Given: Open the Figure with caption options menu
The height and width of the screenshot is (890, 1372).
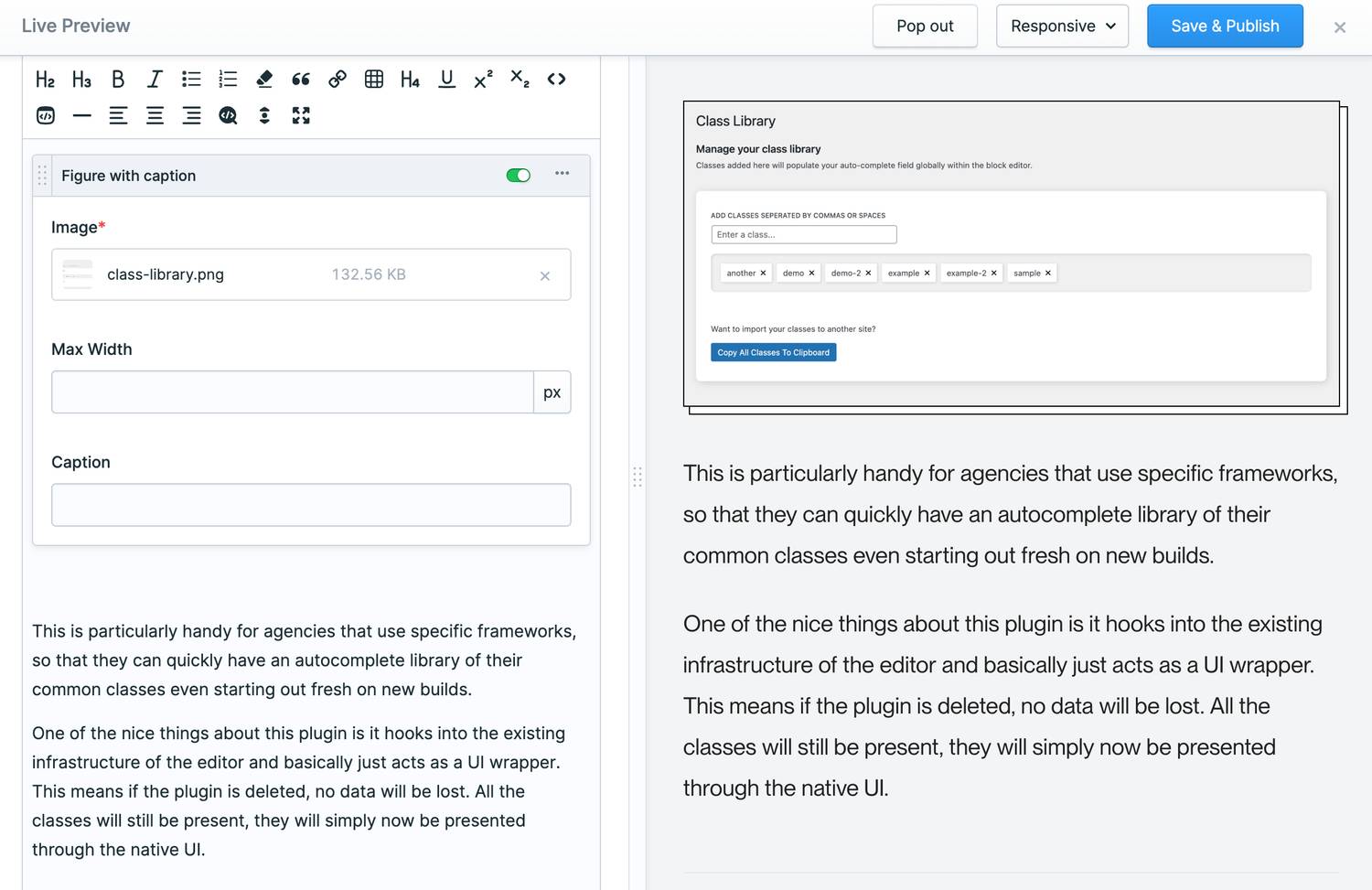Looking at the screenshot, I should click(x=562, y=174).
